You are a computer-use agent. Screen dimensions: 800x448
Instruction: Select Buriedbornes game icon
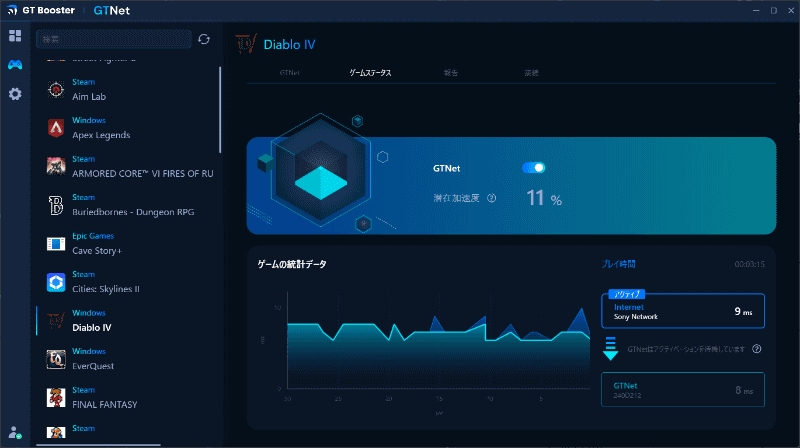[56, 205]
